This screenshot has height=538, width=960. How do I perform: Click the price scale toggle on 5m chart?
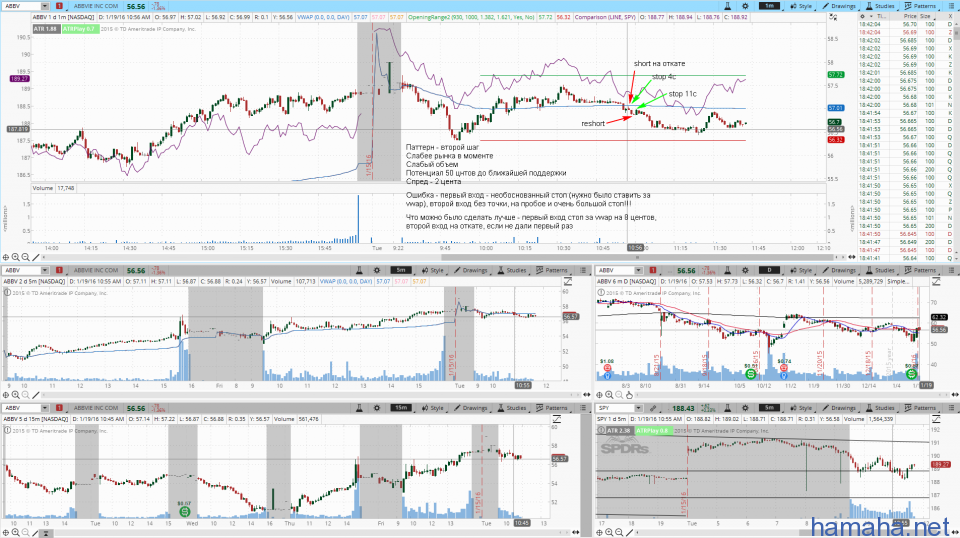click(568, 282)
